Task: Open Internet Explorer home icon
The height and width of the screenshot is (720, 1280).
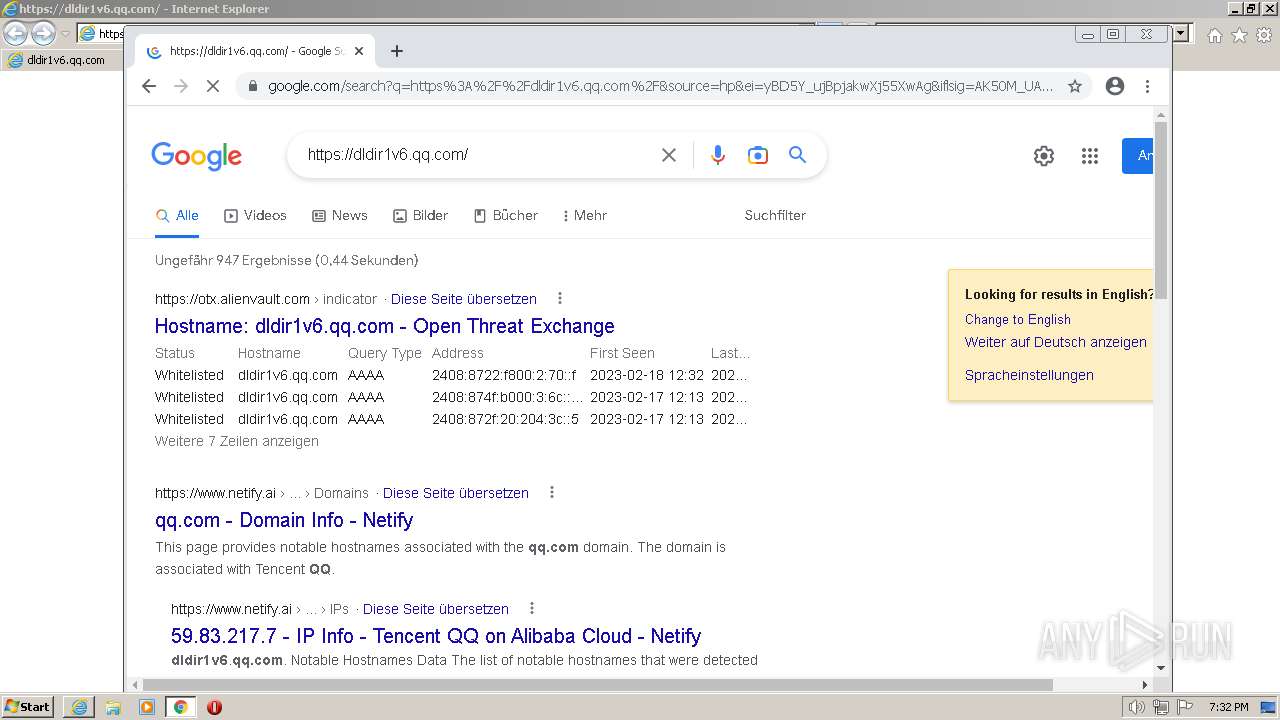Action: coord(1215,35)
